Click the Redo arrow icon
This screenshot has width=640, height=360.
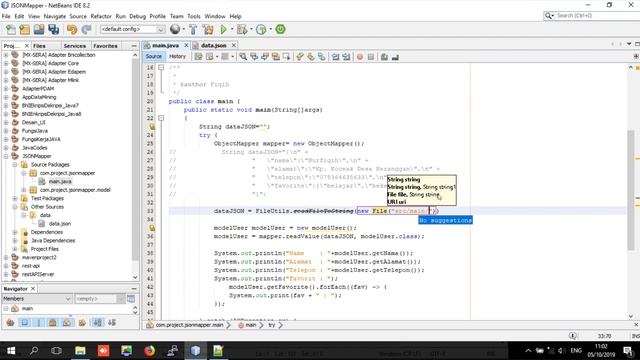86,29
